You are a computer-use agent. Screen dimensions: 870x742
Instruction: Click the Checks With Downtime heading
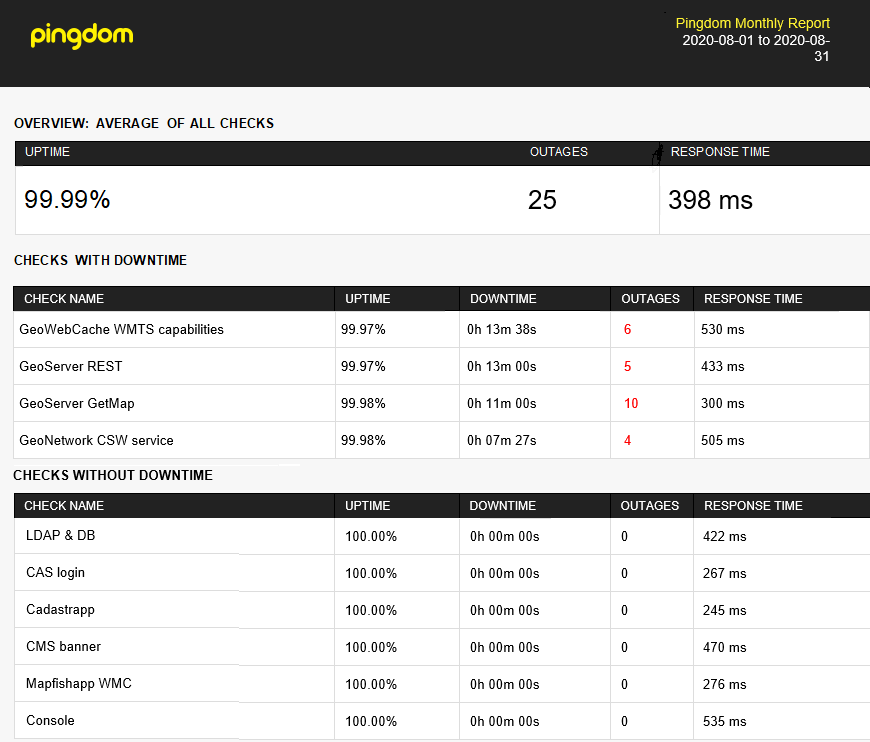click(x=100, y=260)
